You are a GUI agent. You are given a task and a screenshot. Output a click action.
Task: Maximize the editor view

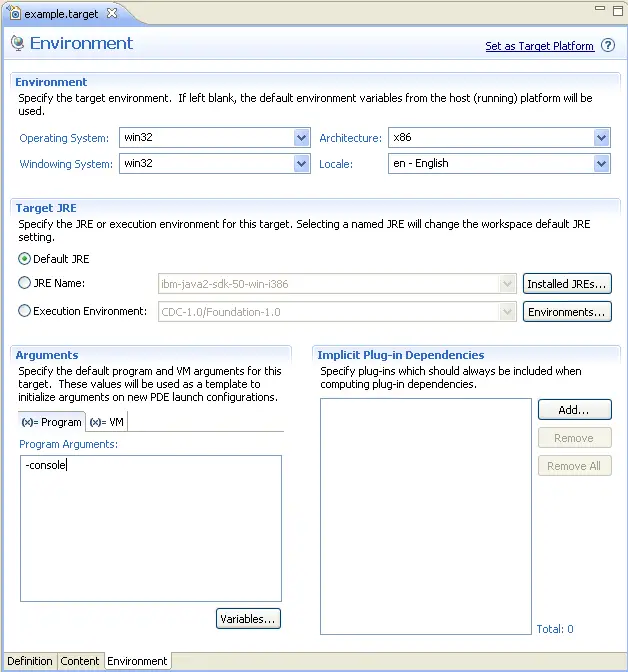pyautogui.click(x=616, y=9)
